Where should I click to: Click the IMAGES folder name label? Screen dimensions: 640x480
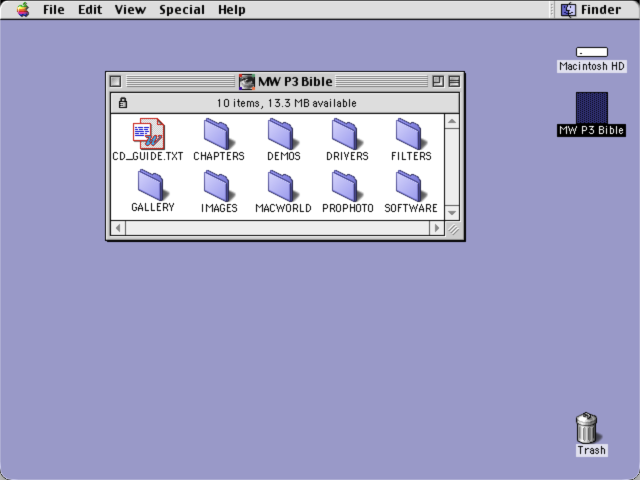[219, 208]
